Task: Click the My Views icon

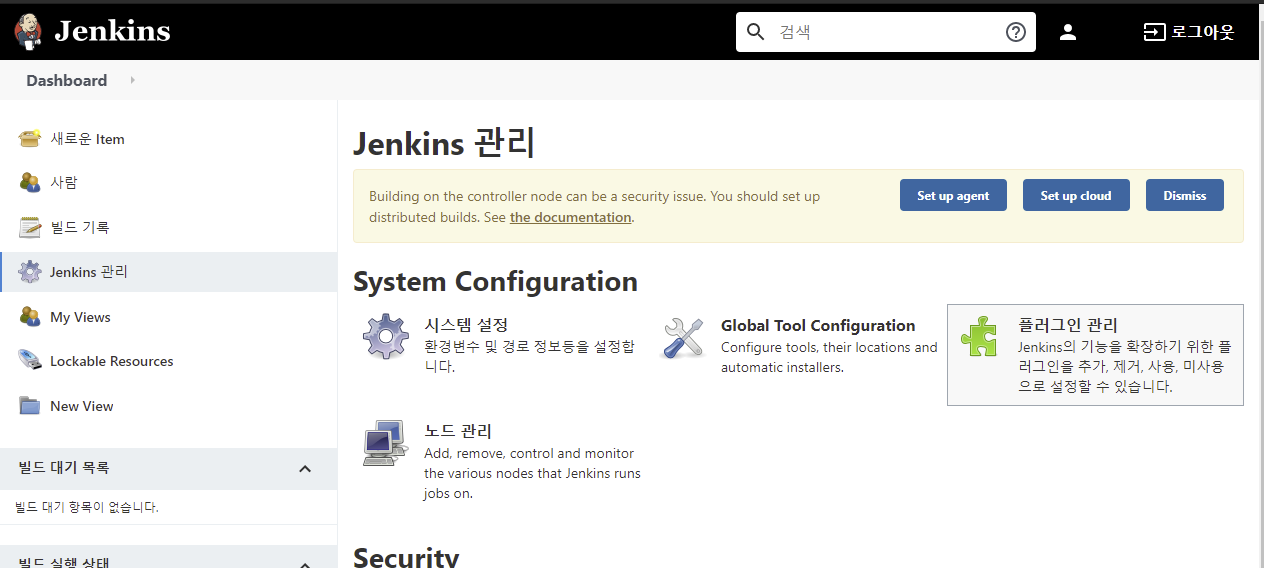Action: [30, 316]
